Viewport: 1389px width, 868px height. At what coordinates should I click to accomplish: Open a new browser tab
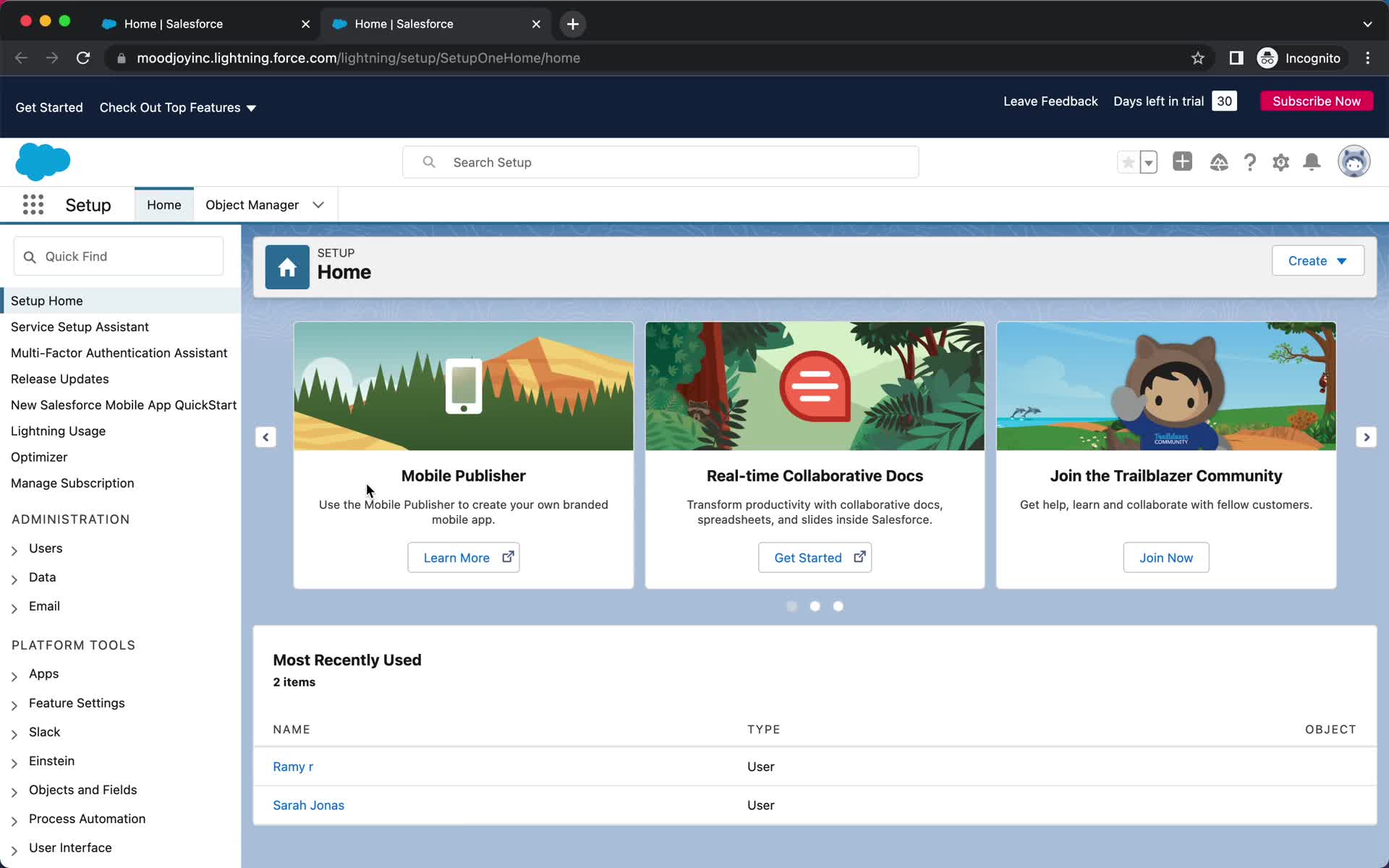(572, 24)
